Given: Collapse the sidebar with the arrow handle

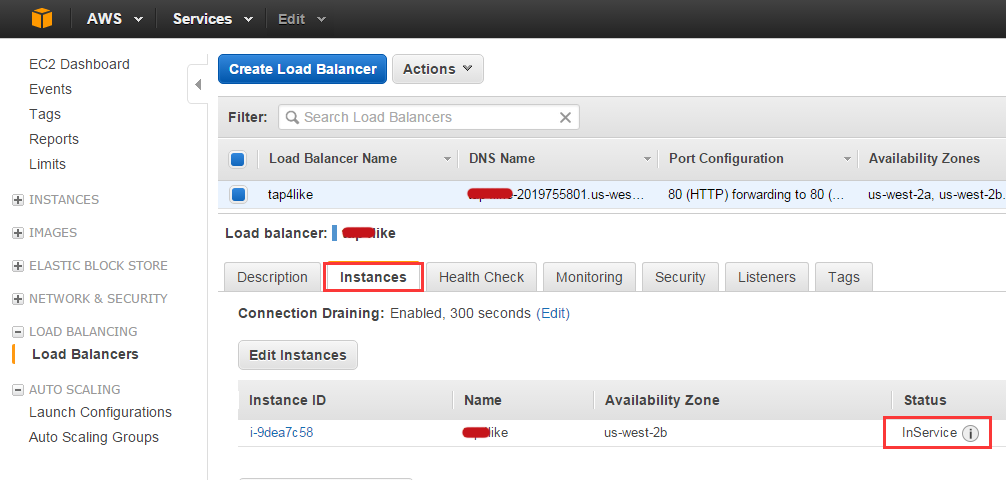Looking at the screenshot, I should 198,84.
